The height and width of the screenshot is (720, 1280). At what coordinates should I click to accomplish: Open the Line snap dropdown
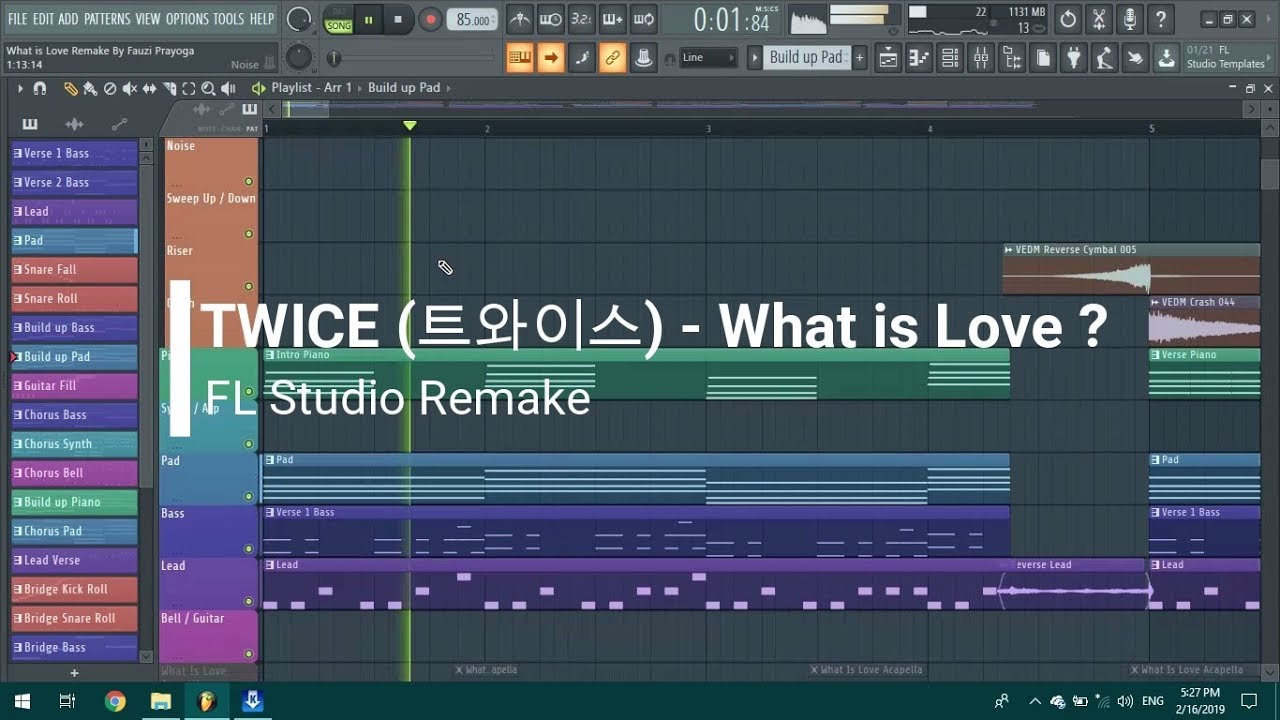coord(709,58)
